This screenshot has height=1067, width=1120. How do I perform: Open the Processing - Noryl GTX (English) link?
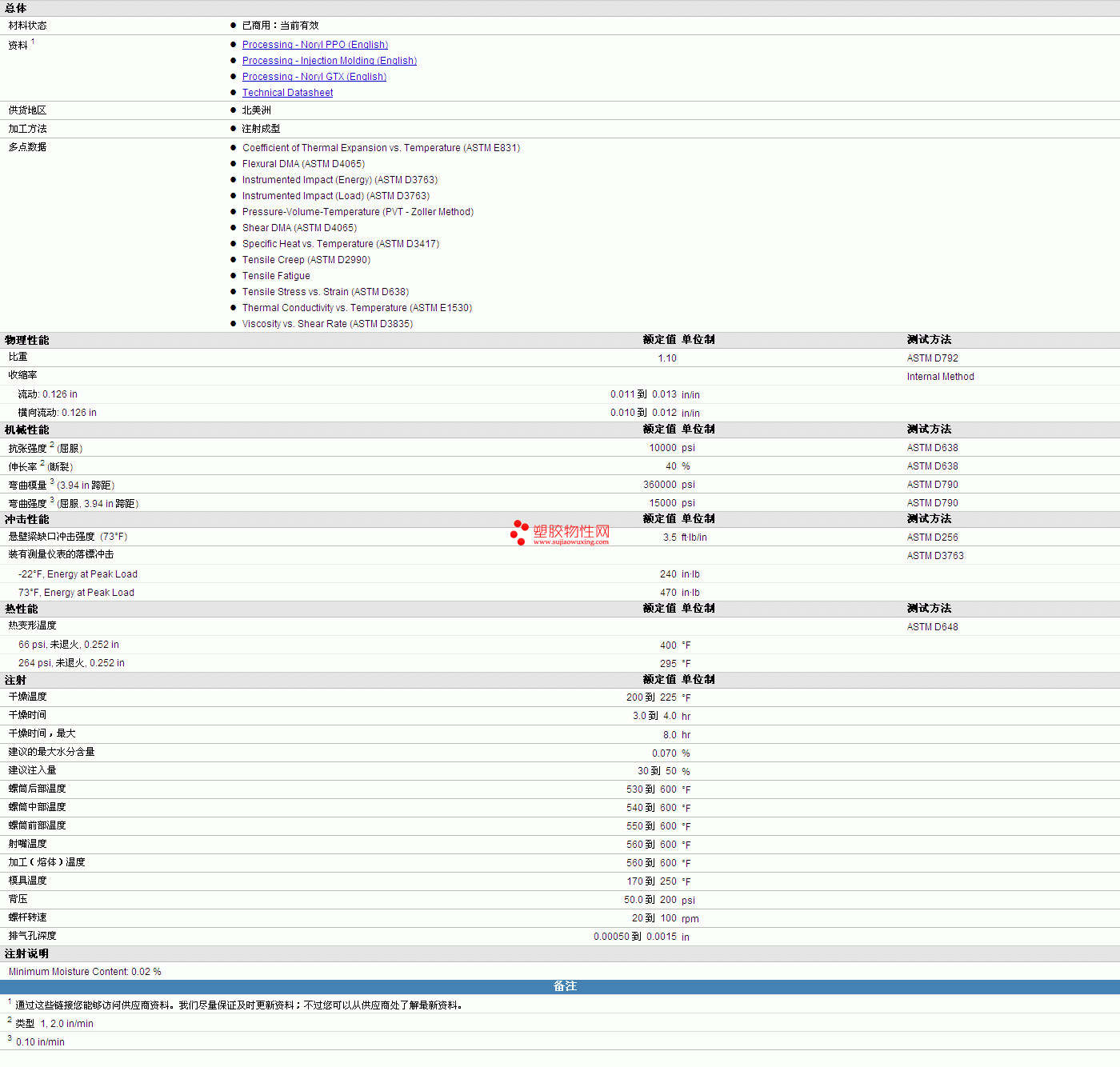[x=314, y=77]
